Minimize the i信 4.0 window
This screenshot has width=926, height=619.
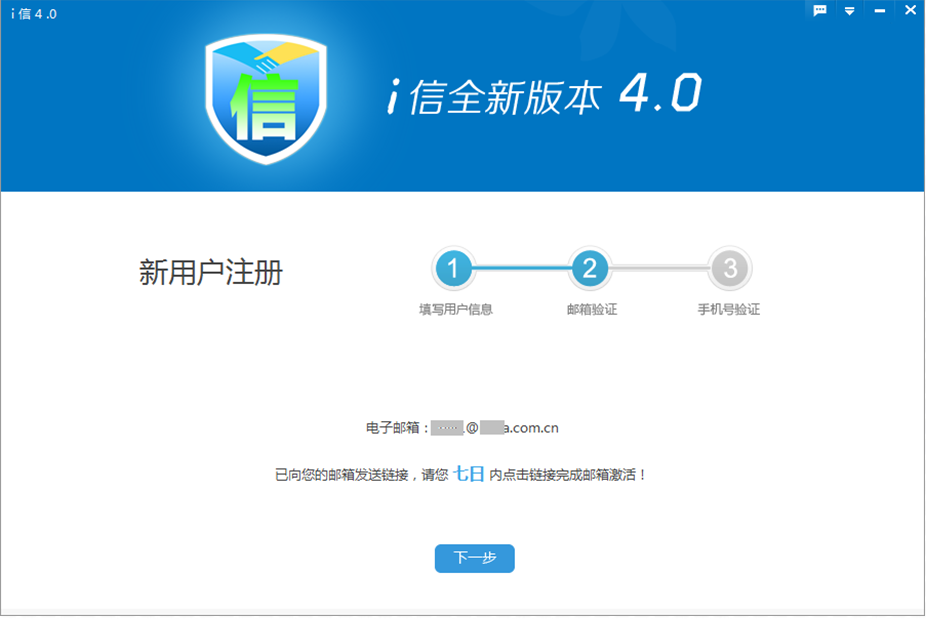click(879, 11)
